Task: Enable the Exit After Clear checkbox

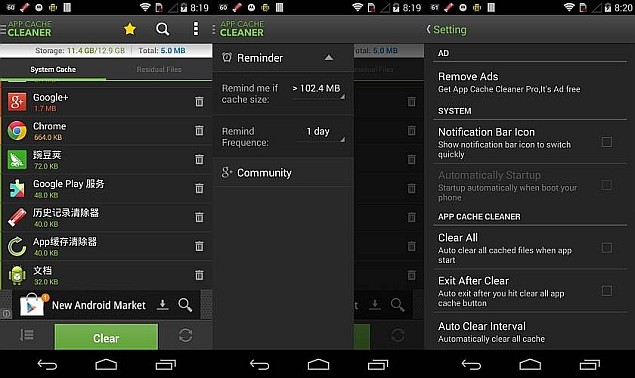Action: (607, 290)
